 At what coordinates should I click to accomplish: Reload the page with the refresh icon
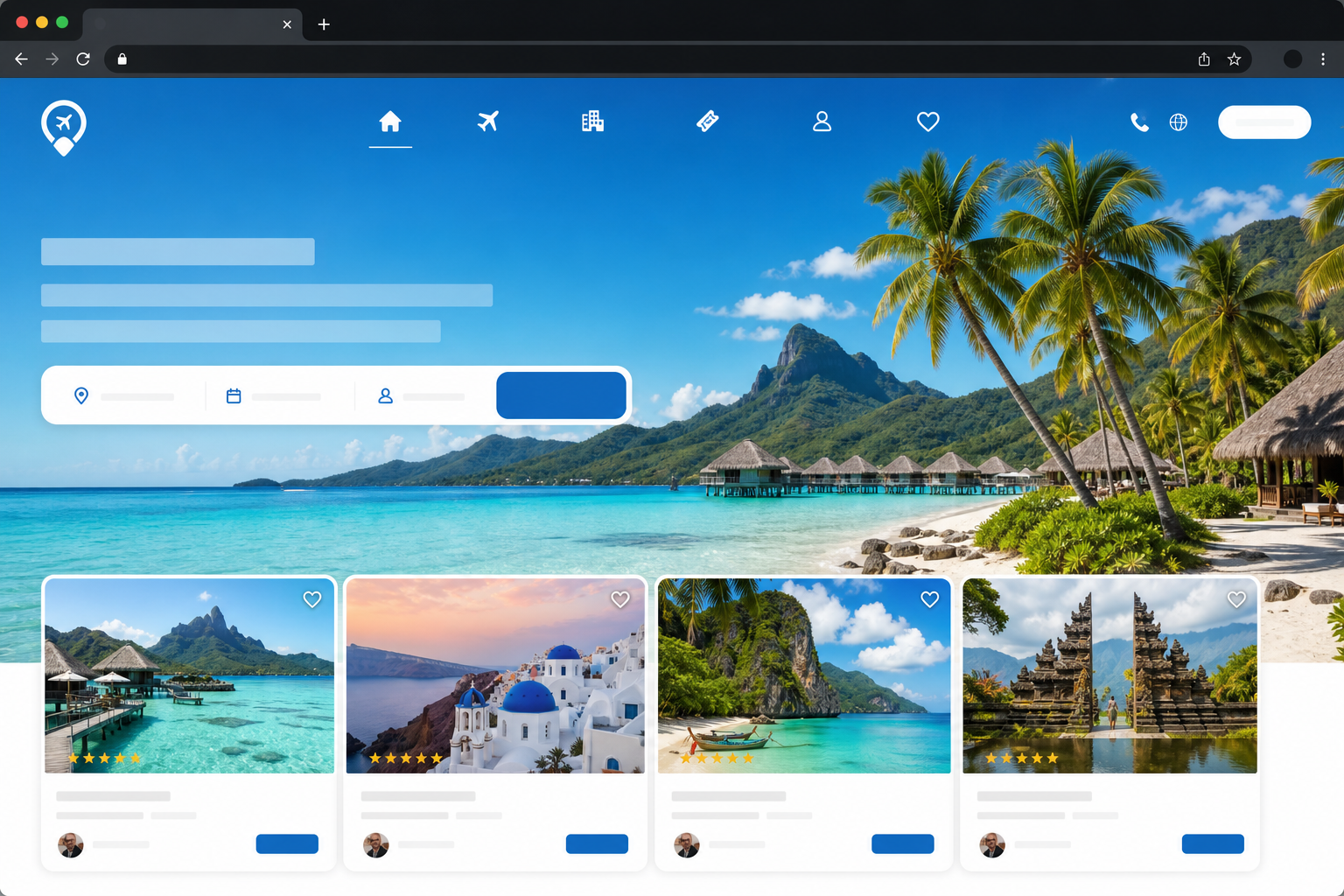pos(83,59)
